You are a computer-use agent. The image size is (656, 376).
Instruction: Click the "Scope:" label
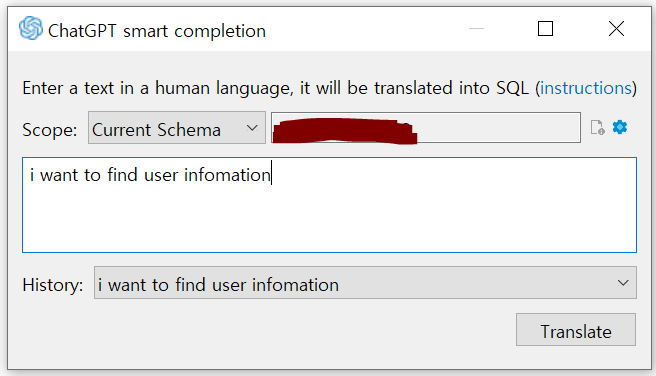pyautogui.click(x=50, y=130)
